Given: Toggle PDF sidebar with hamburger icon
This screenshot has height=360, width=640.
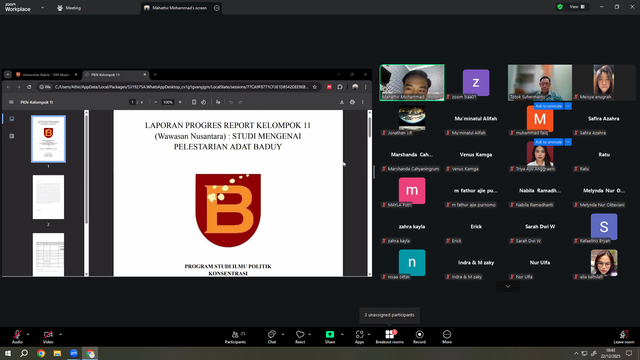Looking at the screenshot, I should tap(11, 102).
